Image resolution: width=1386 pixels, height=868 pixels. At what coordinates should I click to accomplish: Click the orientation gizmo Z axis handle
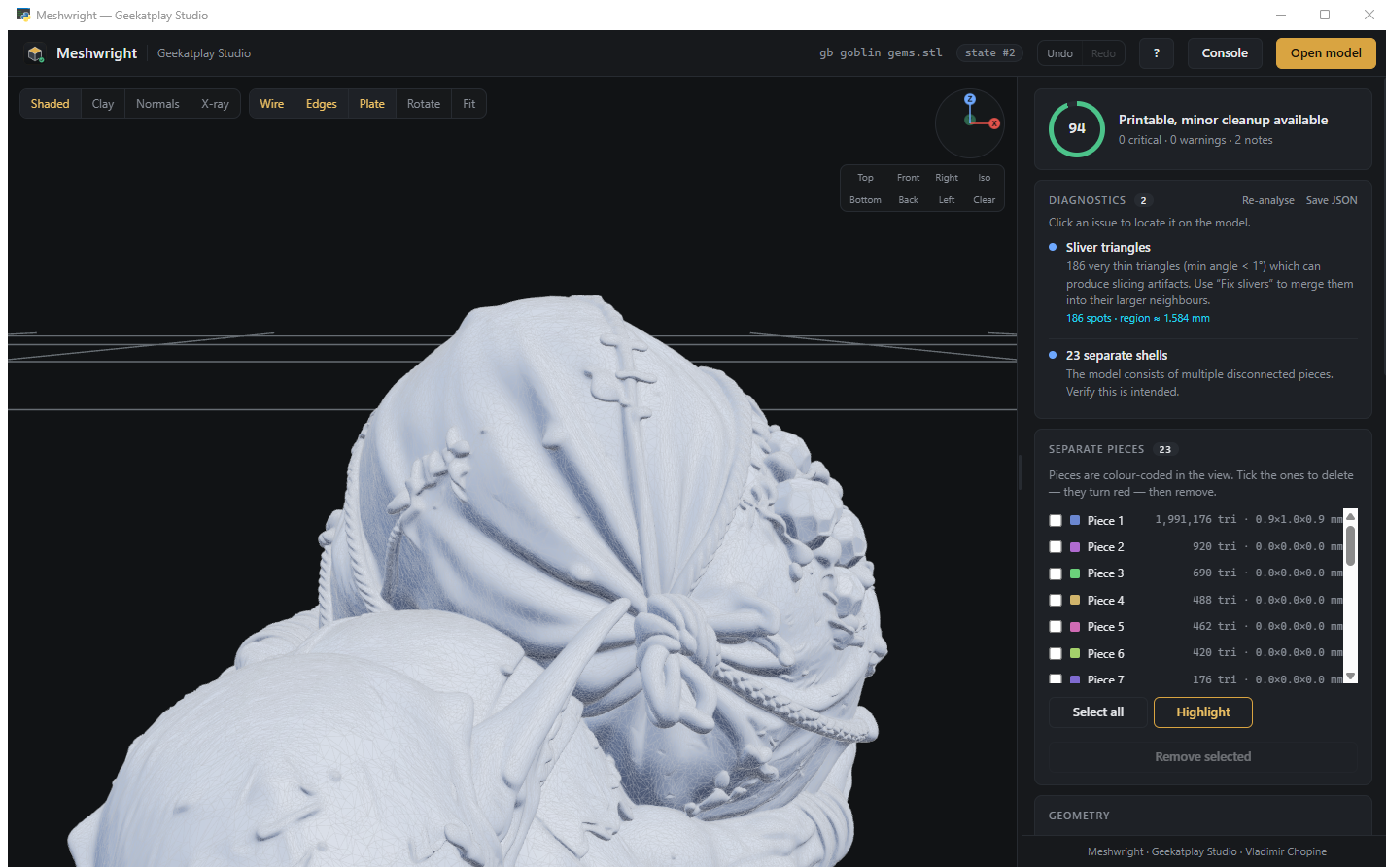point(969,99)
